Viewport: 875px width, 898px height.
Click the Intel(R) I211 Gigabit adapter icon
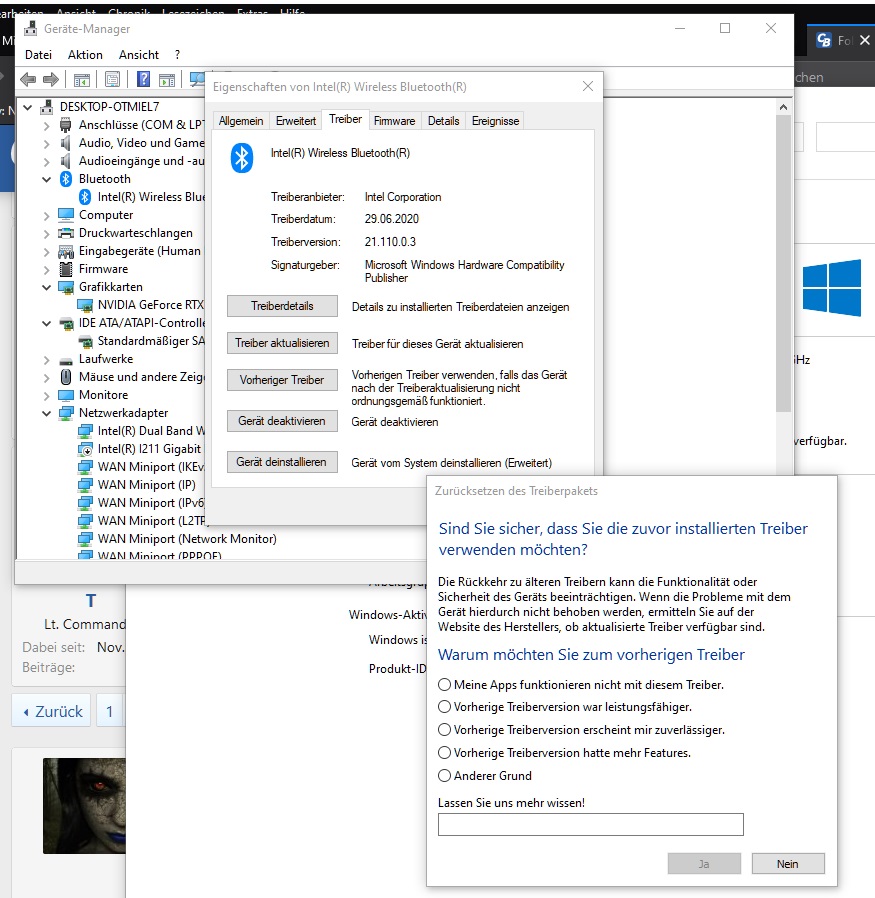pyautogui.click(x=85, y=449)
